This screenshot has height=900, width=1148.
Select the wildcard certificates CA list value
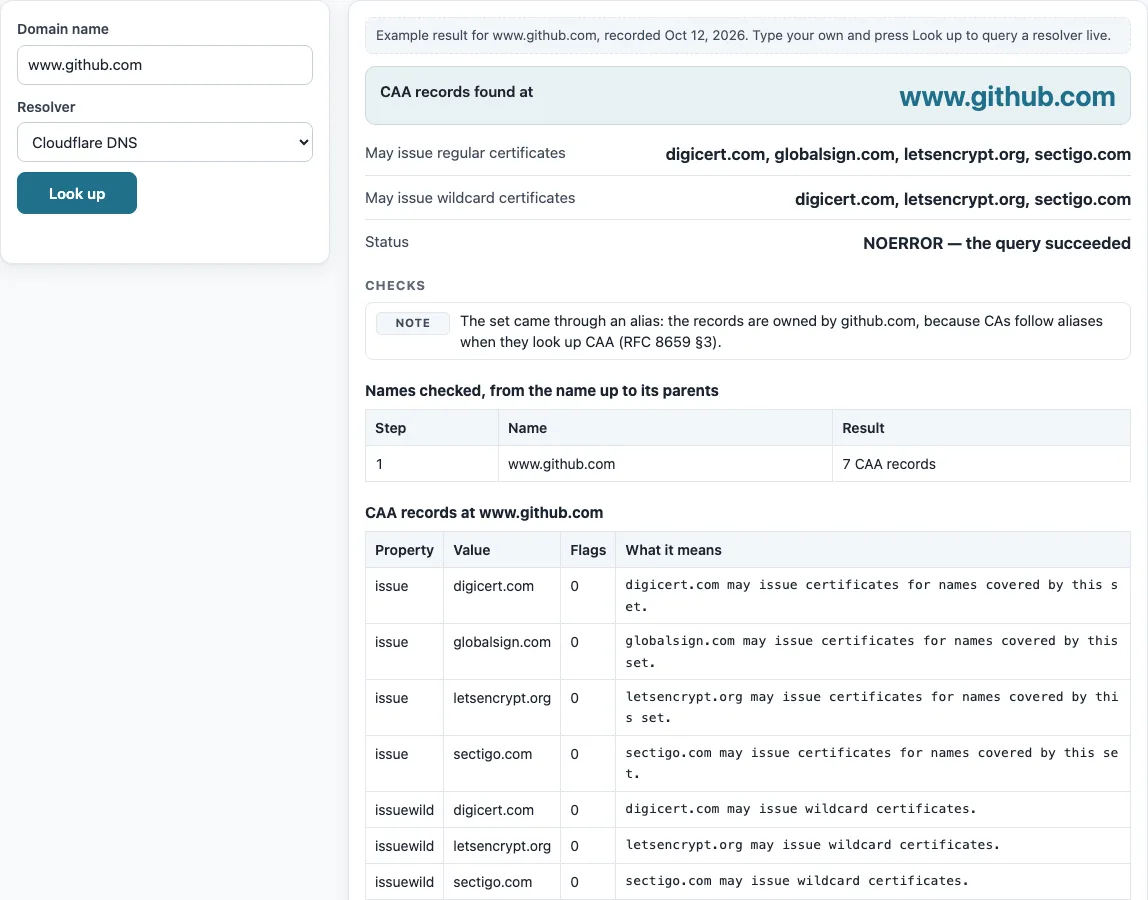[963, 199]
